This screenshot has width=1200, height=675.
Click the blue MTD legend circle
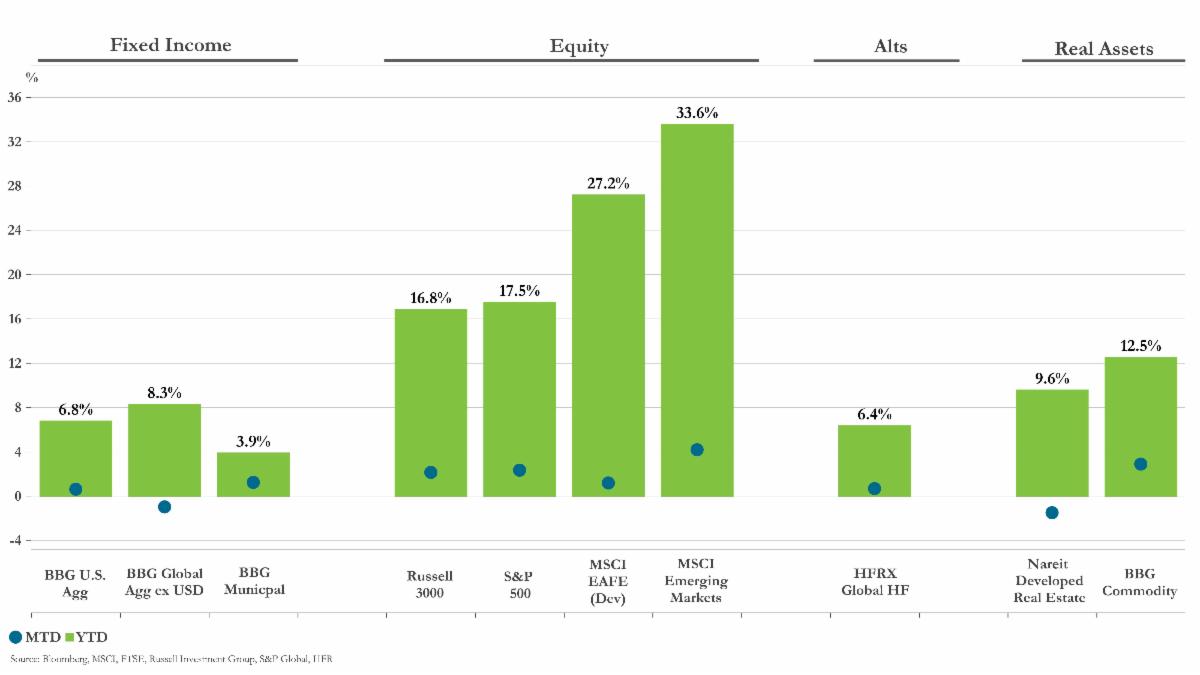pyautogui.click(x=15, y=637)
